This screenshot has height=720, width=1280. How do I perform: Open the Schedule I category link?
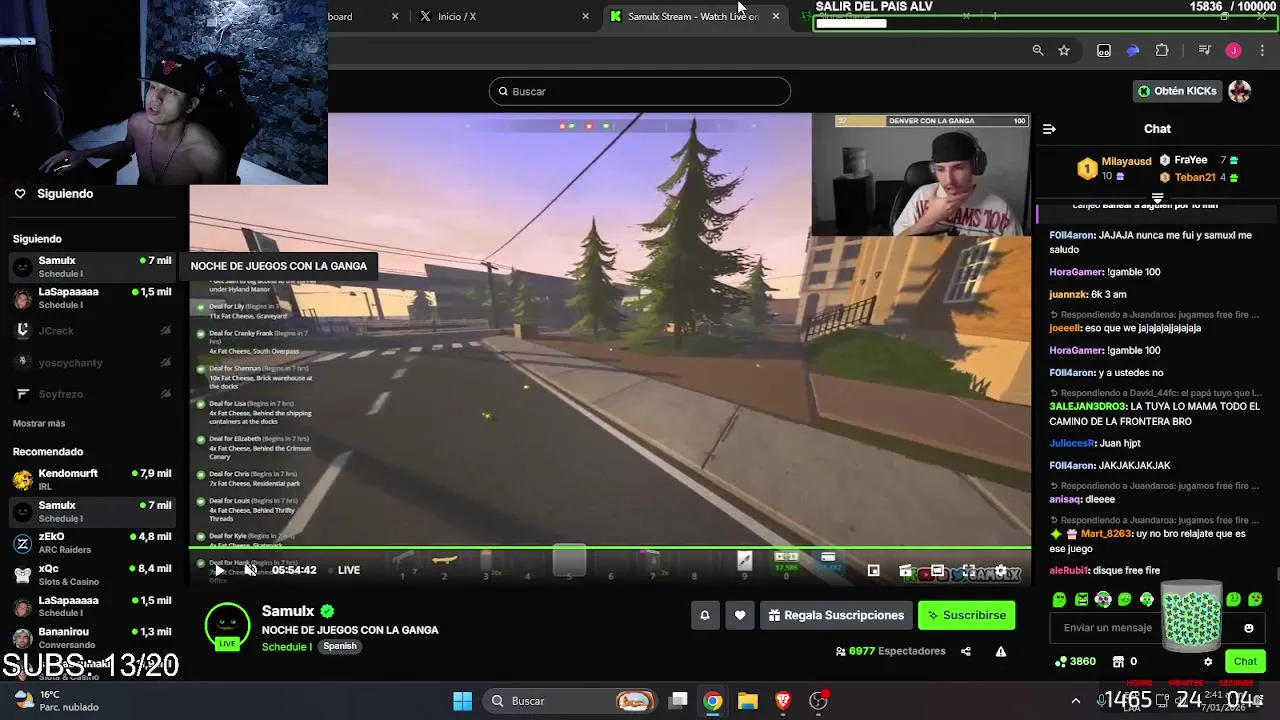pos(286,647)
